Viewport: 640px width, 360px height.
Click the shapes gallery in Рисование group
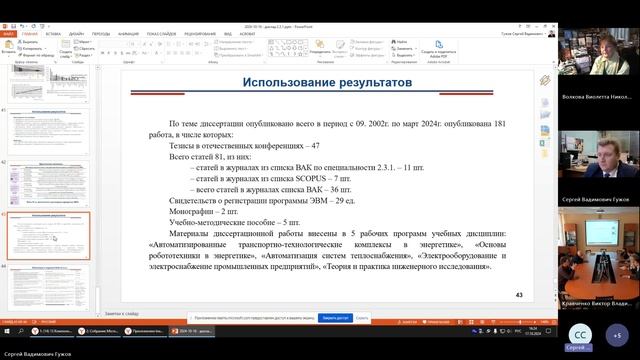coord(288,48)
